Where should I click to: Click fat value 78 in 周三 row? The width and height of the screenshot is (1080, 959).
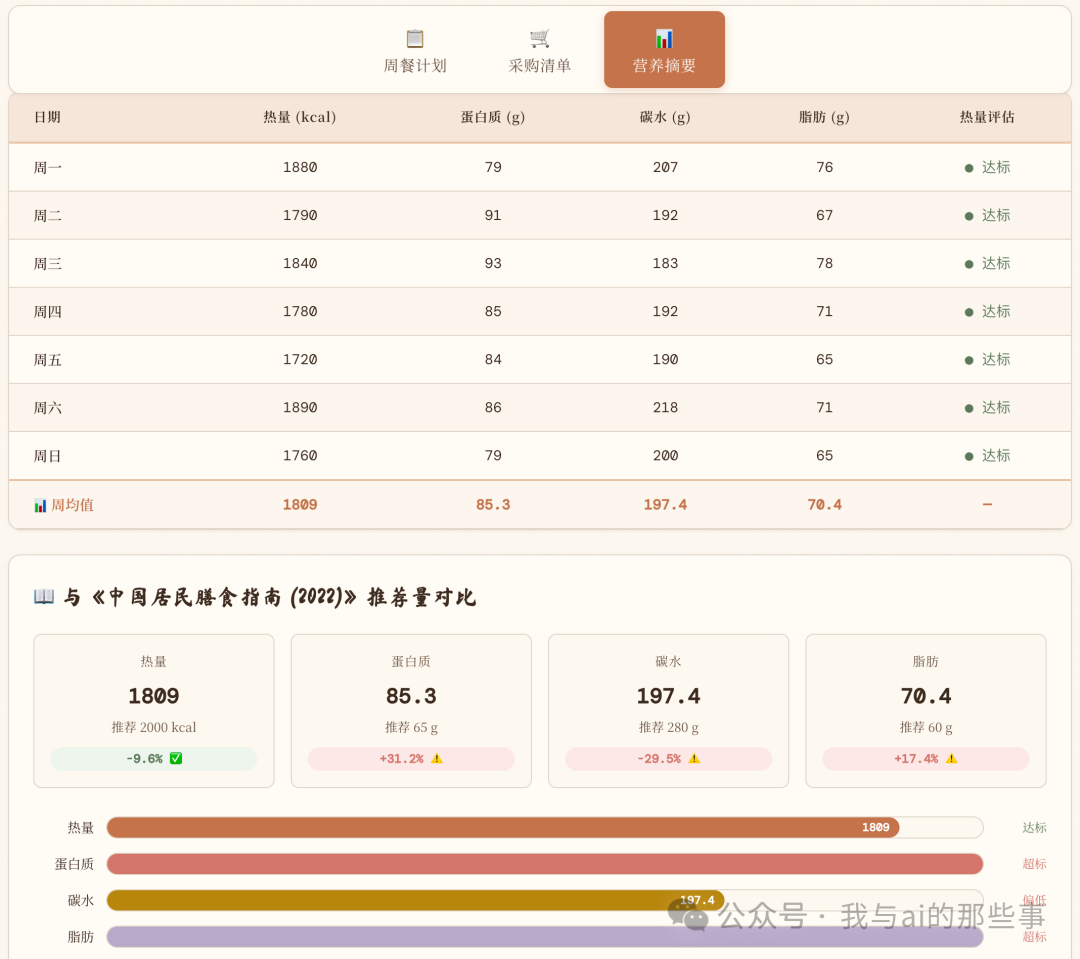point(824,264)
